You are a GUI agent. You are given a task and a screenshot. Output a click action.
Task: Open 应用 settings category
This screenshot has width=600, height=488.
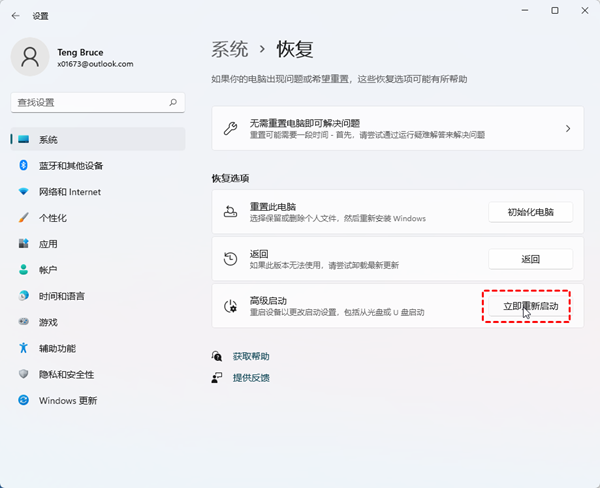coord(98,243)
